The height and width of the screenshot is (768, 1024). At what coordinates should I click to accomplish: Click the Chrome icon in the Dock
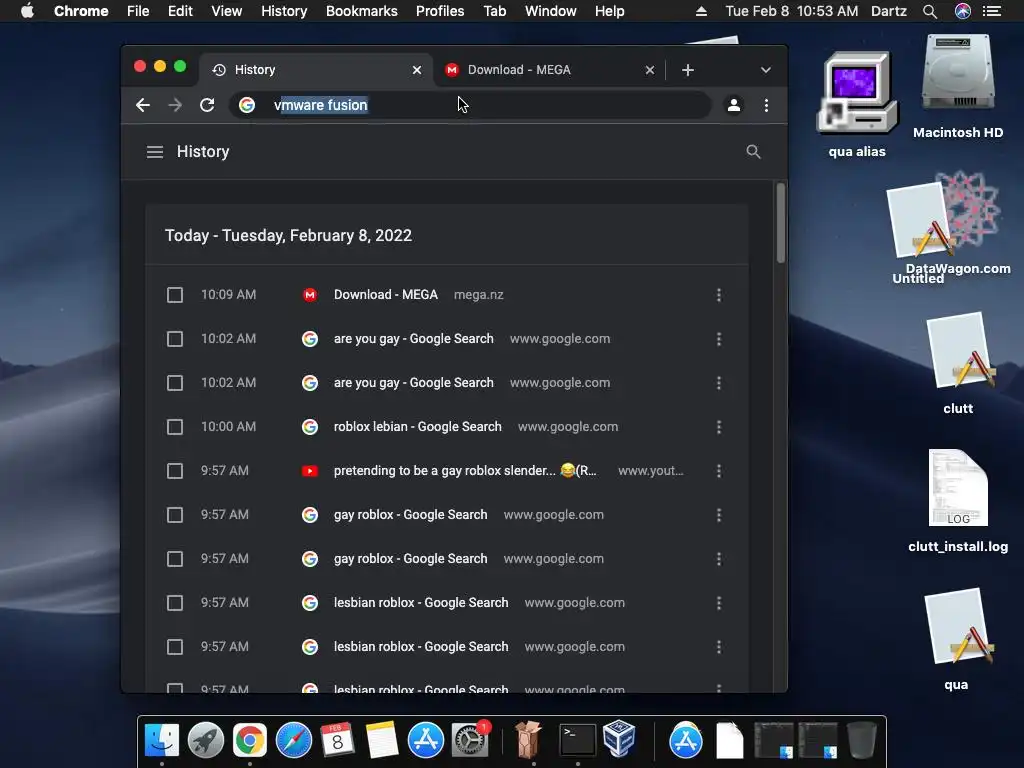[x=249, y=740]
